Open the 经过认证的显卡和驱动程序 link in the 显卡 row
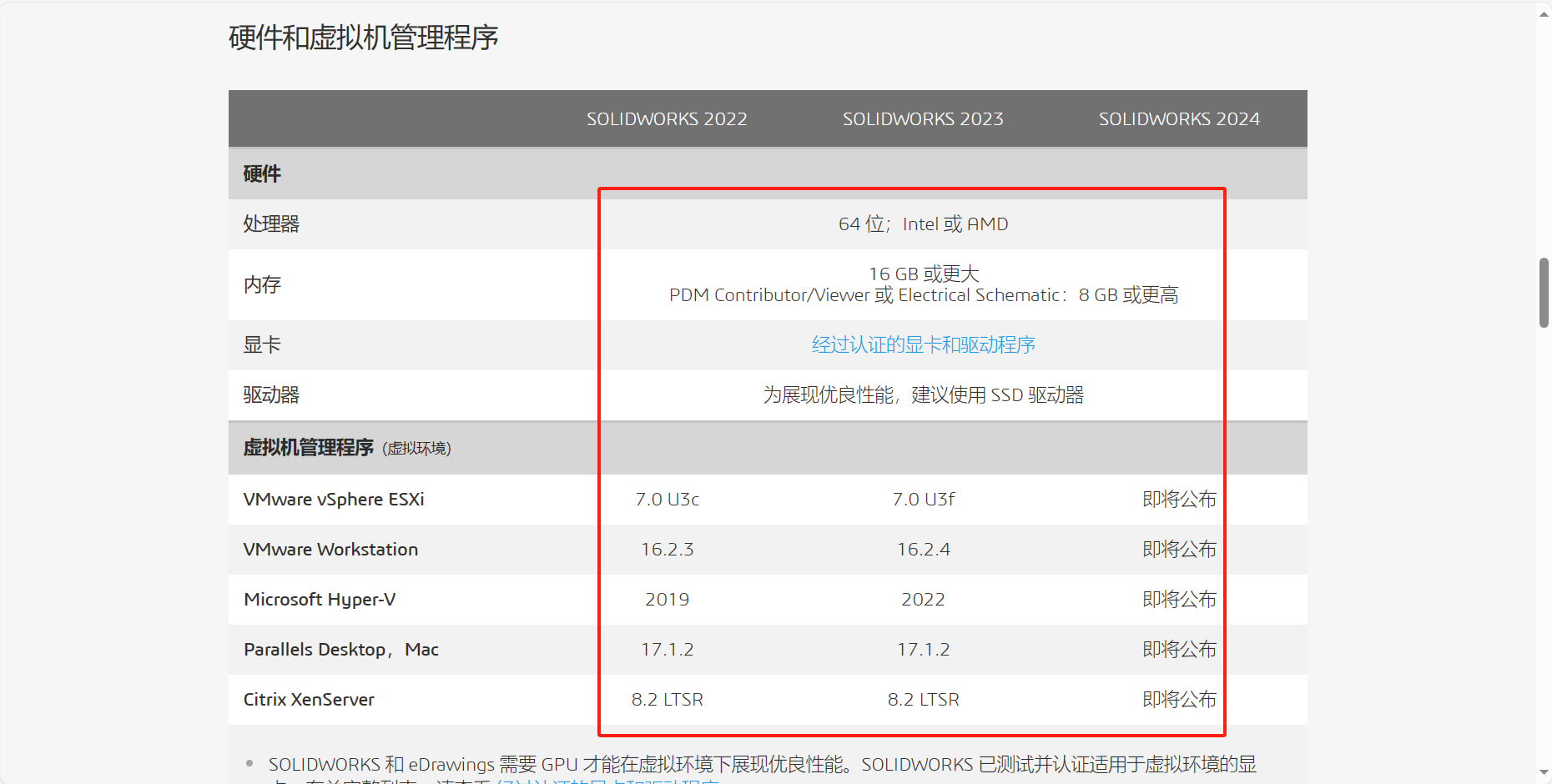 (x=923, y=345)
